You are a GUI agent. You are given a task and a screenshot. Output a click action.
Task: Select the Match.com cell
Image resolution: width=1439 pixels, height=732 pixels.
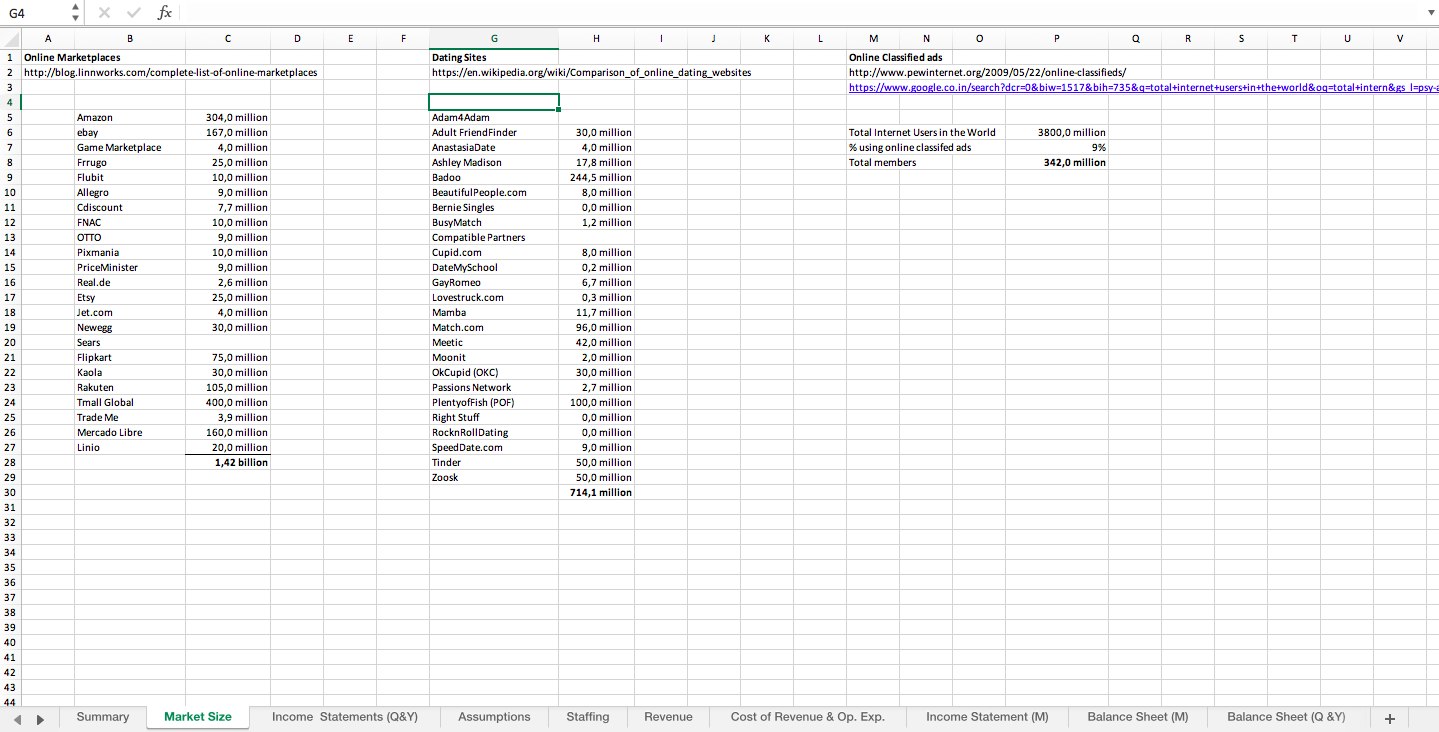pos(494,327)
